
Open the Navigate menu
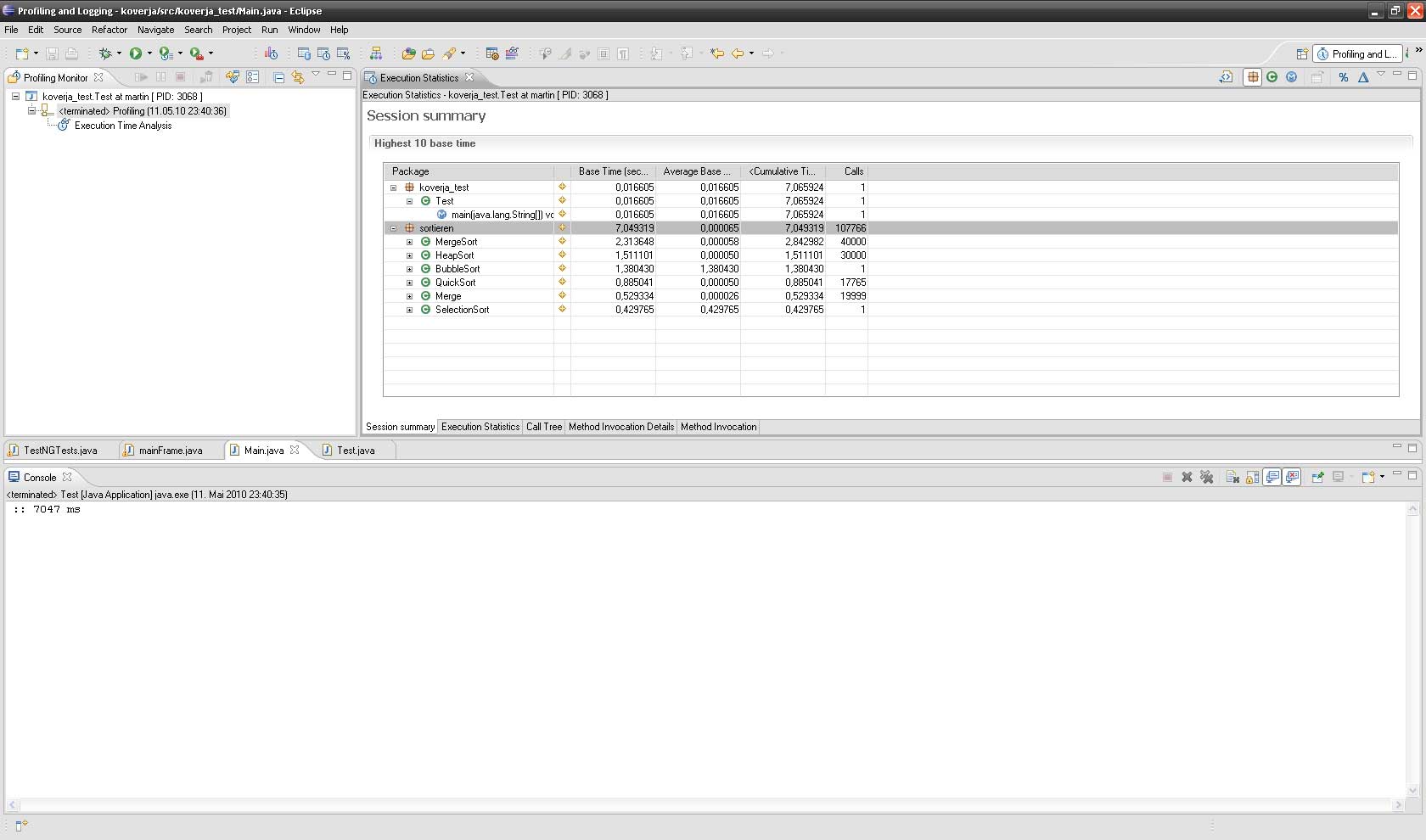click(156, 30)
